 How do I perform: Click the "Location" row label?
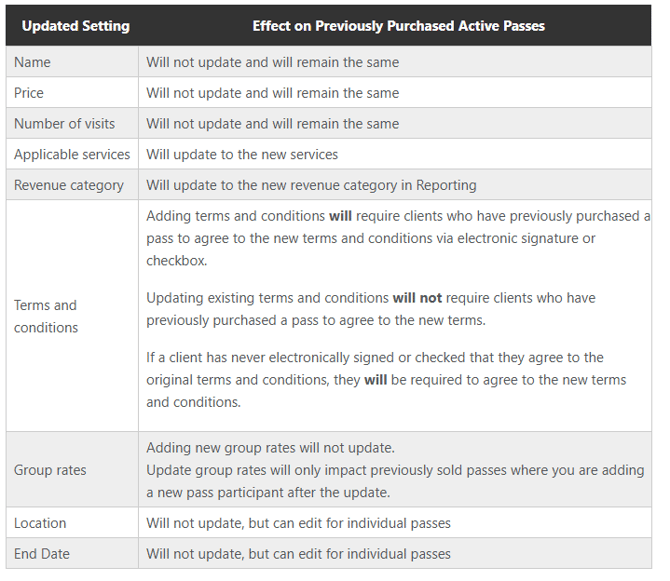pos(40,523)
